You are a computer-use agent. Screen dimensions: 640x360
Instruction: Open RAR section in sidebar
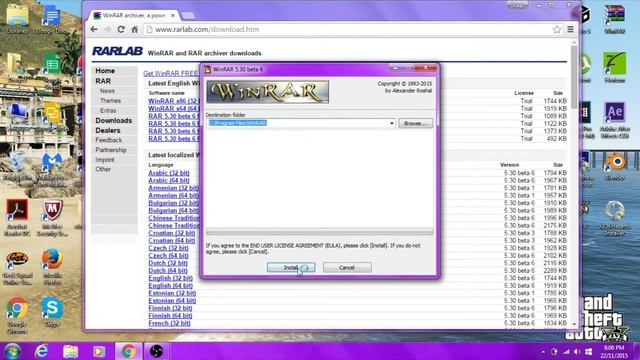tap(103, 81)
